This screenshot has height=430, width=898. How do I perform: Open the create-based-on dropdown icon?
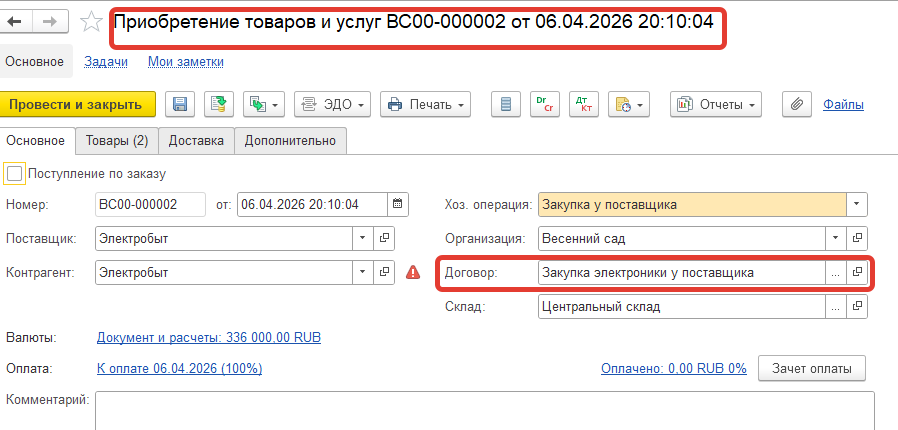(x=265, y=104)
